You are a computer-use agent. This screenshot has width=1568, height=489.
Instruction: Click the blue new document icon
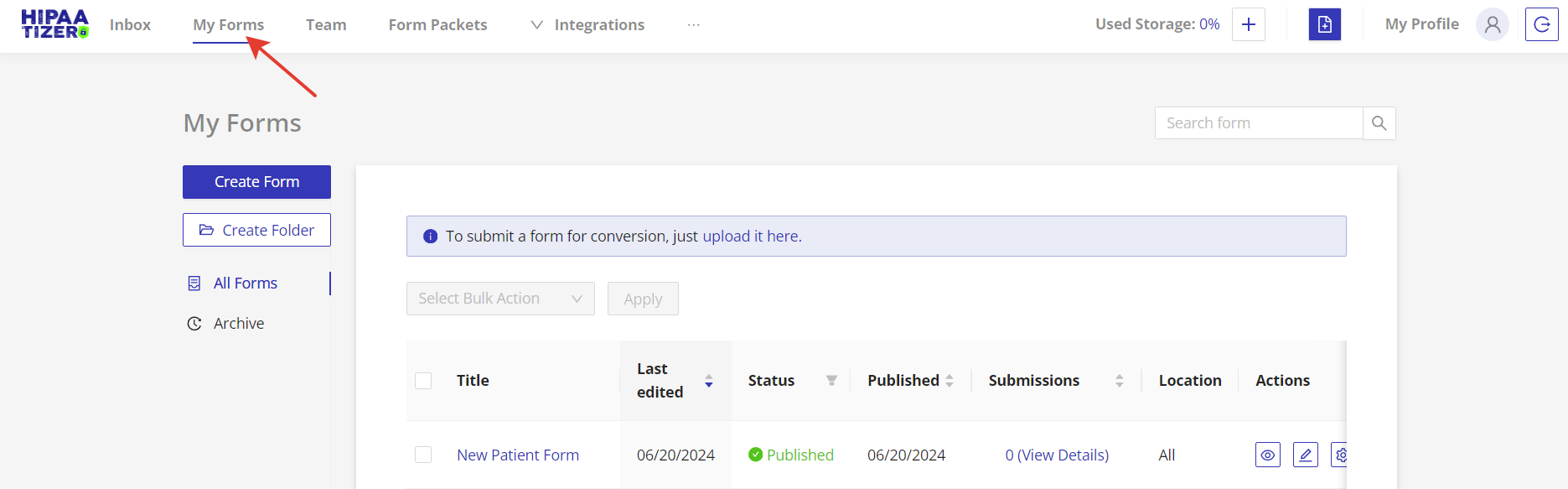[1324, 24]
